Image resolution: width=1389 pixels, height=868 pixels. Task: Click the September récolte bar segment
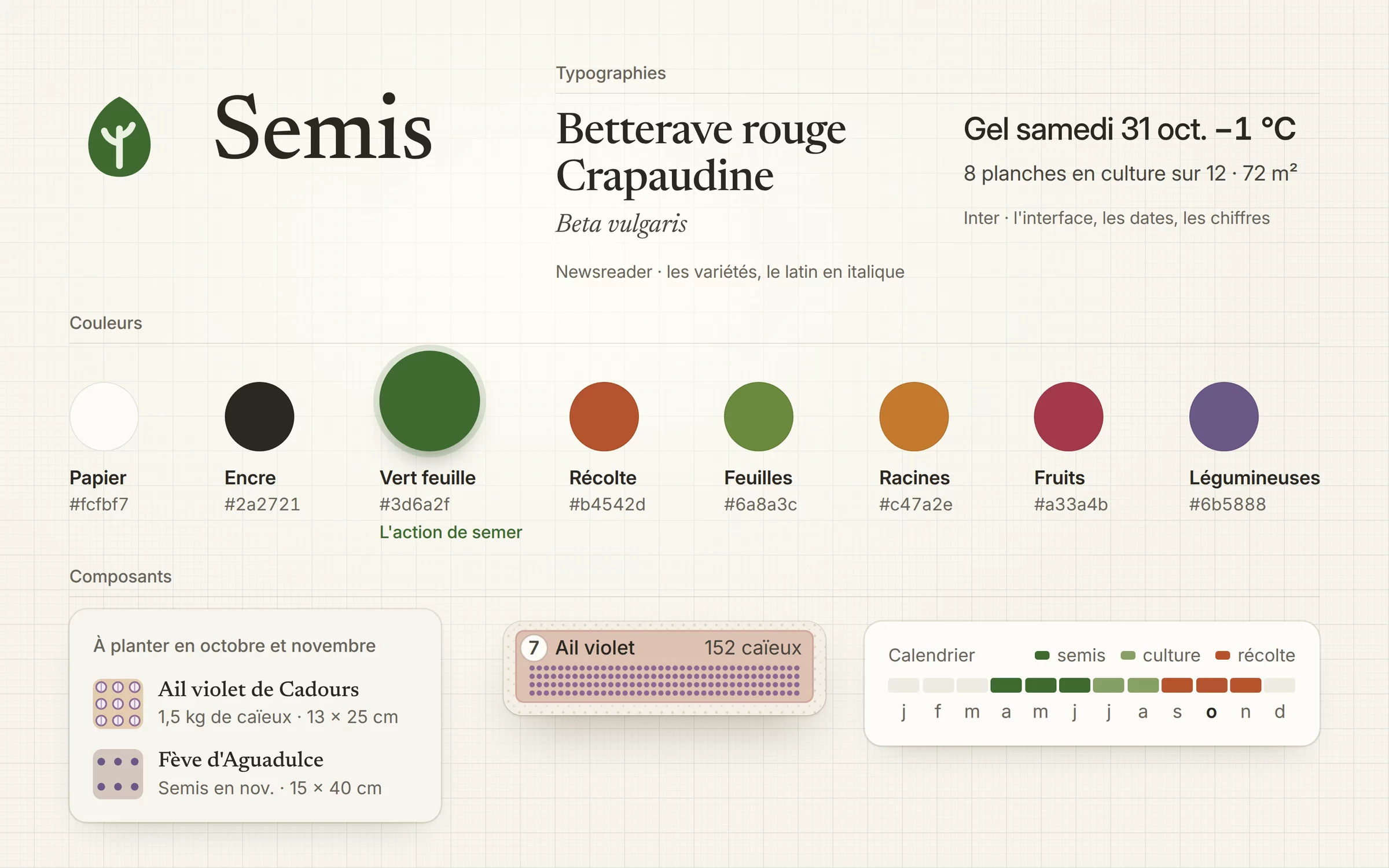coord(1177,685)
